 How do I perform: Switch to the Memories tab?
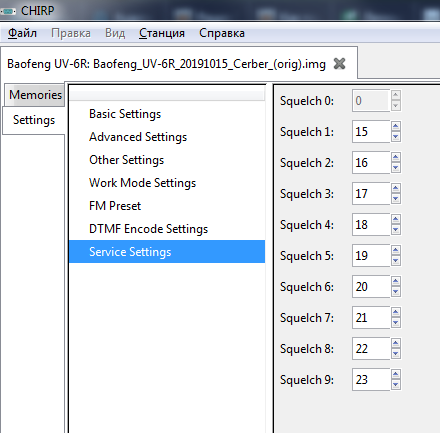pyautogui.click(x=35, y=95)
